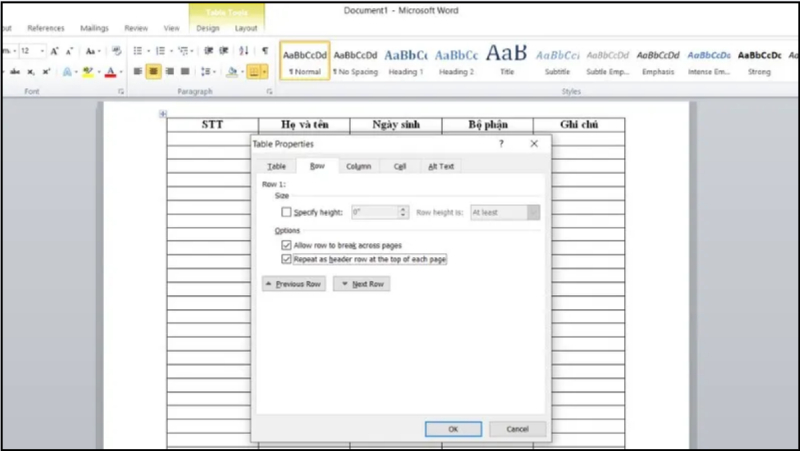Toggle center alignment
The width and height of the screenshot is (800, 451).
tap(154, 71)
